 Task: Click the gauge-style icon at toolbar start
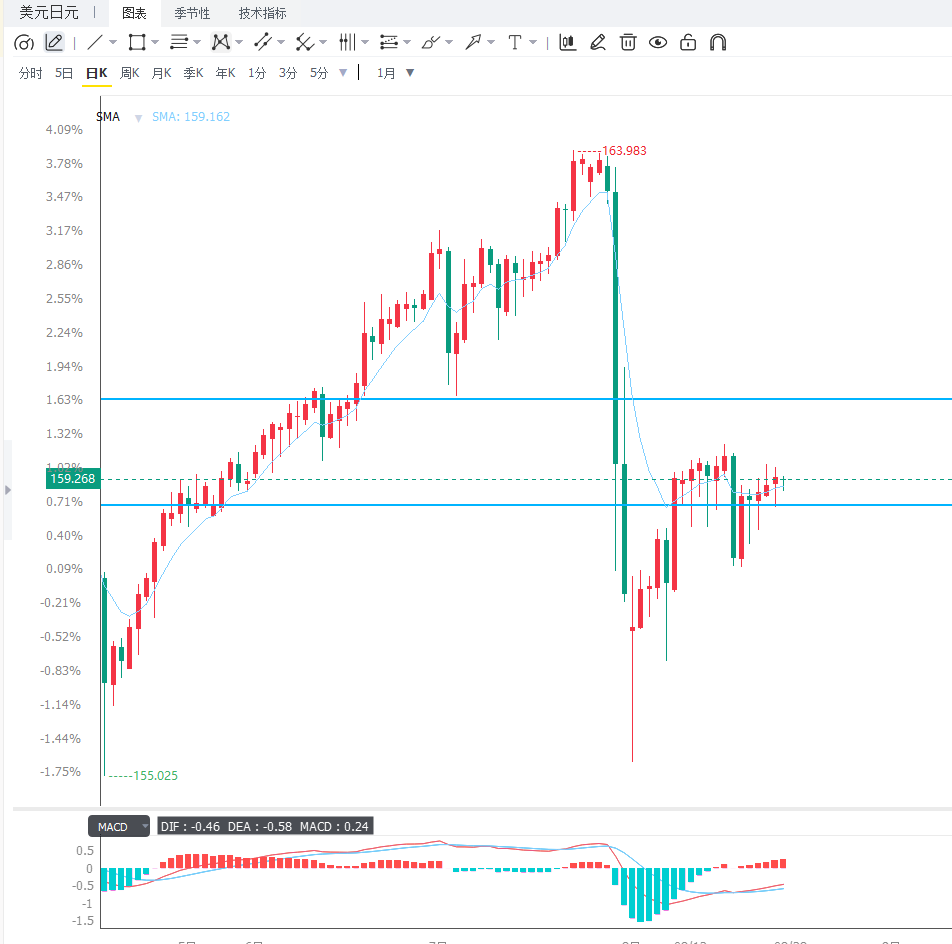pyautogui.click(x=24, y=42)
